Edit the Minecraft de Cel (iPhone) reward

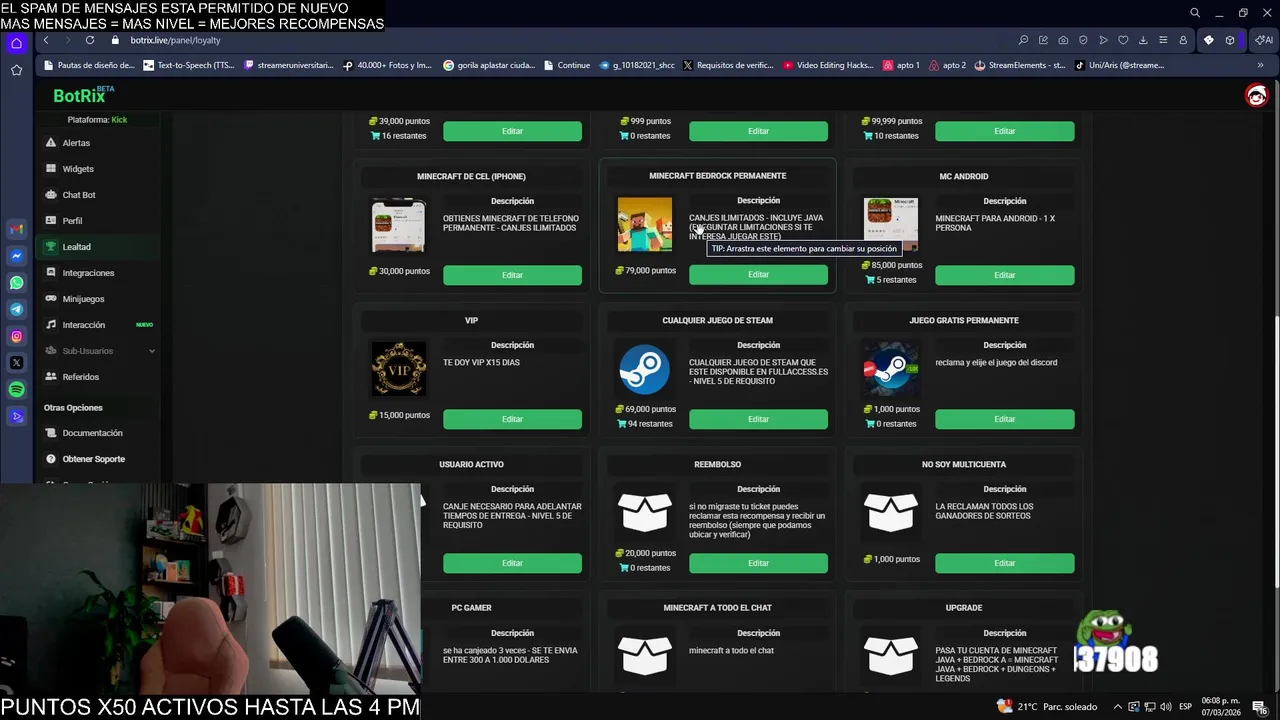coord(512,275)
